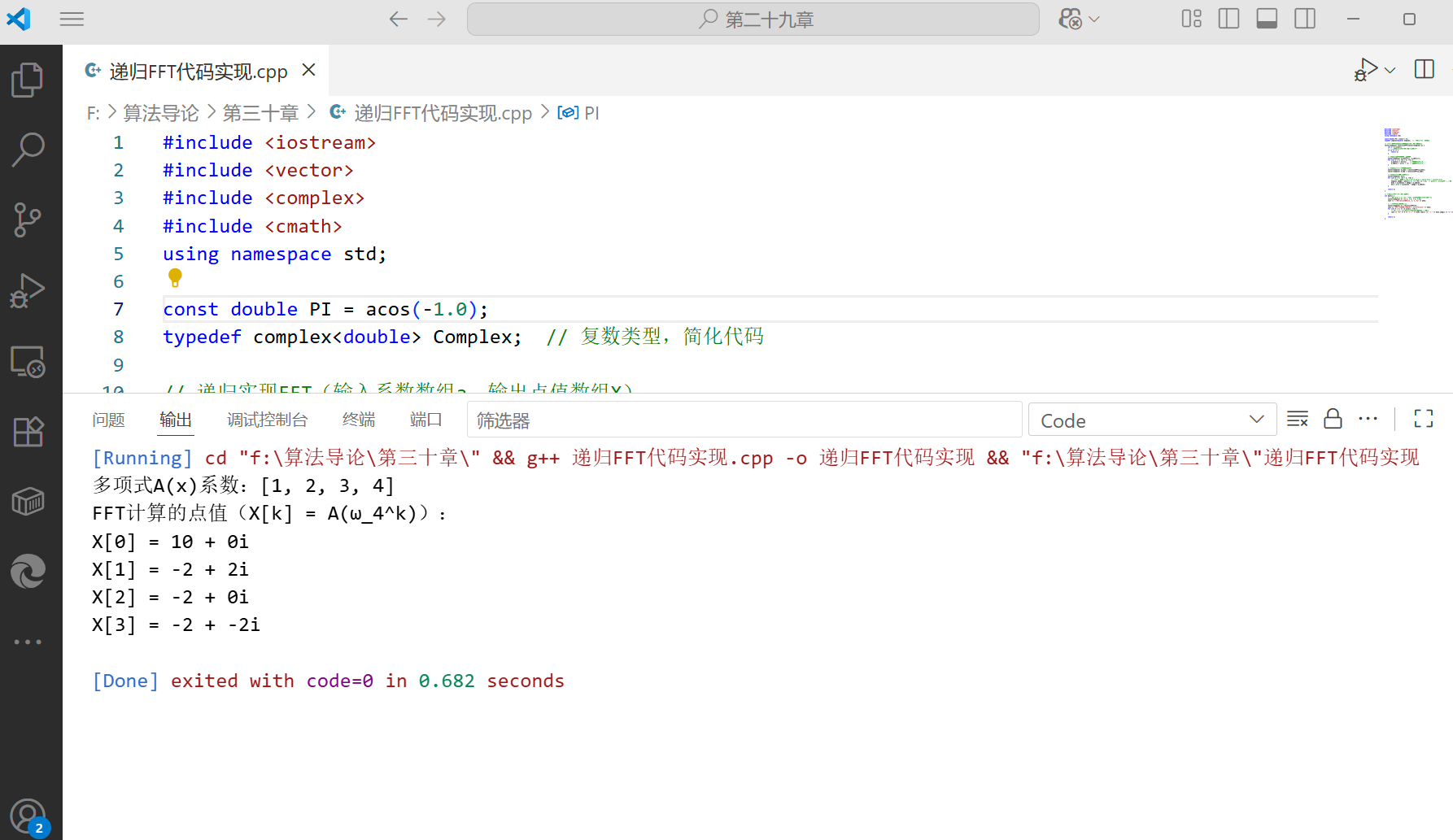
Task: Click breadcrumb drive F:
Action: (94, 113)
